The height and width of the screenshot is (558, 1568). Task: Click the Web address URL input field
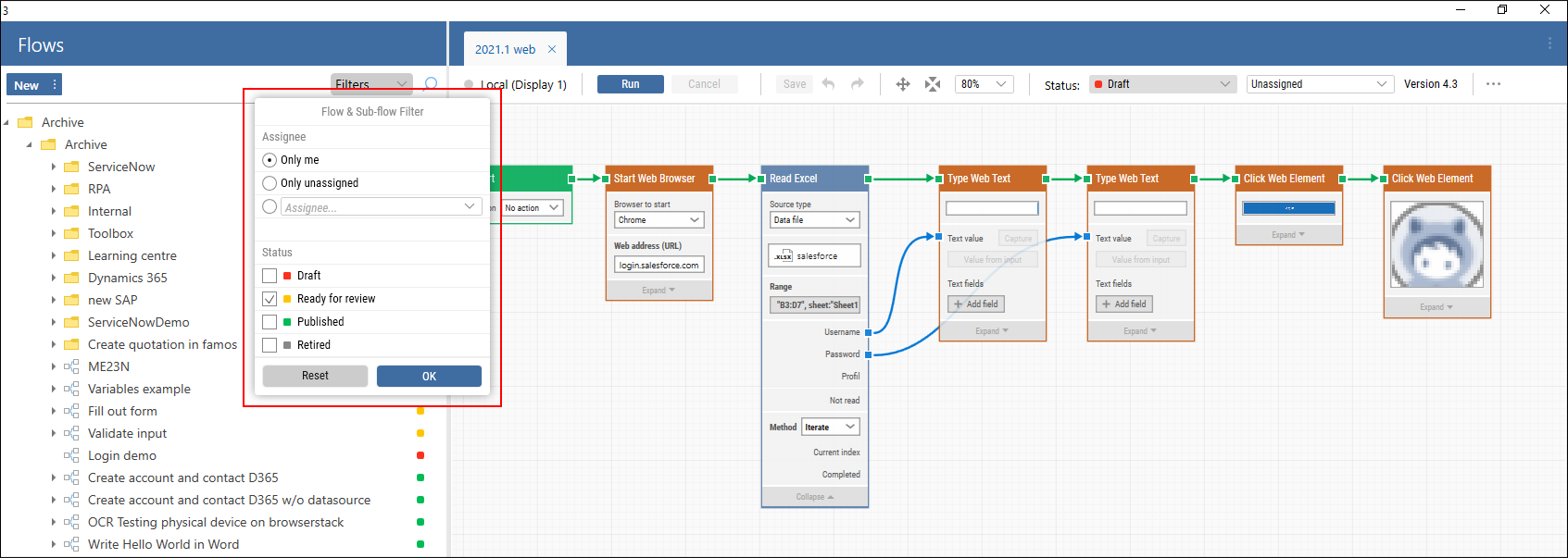tap(659, 265)
